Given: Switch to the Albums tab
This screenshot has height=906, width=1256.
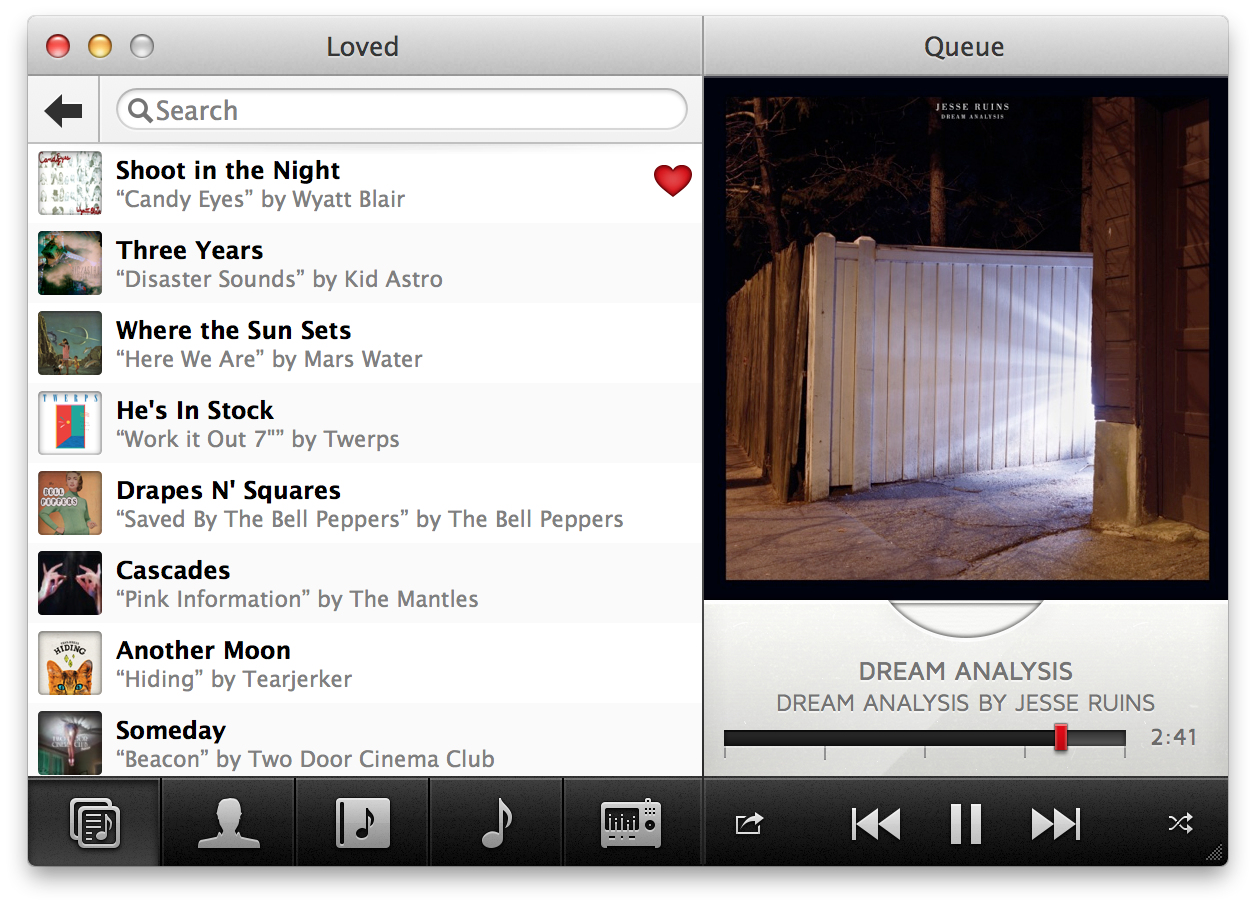Looking at the screenshot, I should click(362, 823).
